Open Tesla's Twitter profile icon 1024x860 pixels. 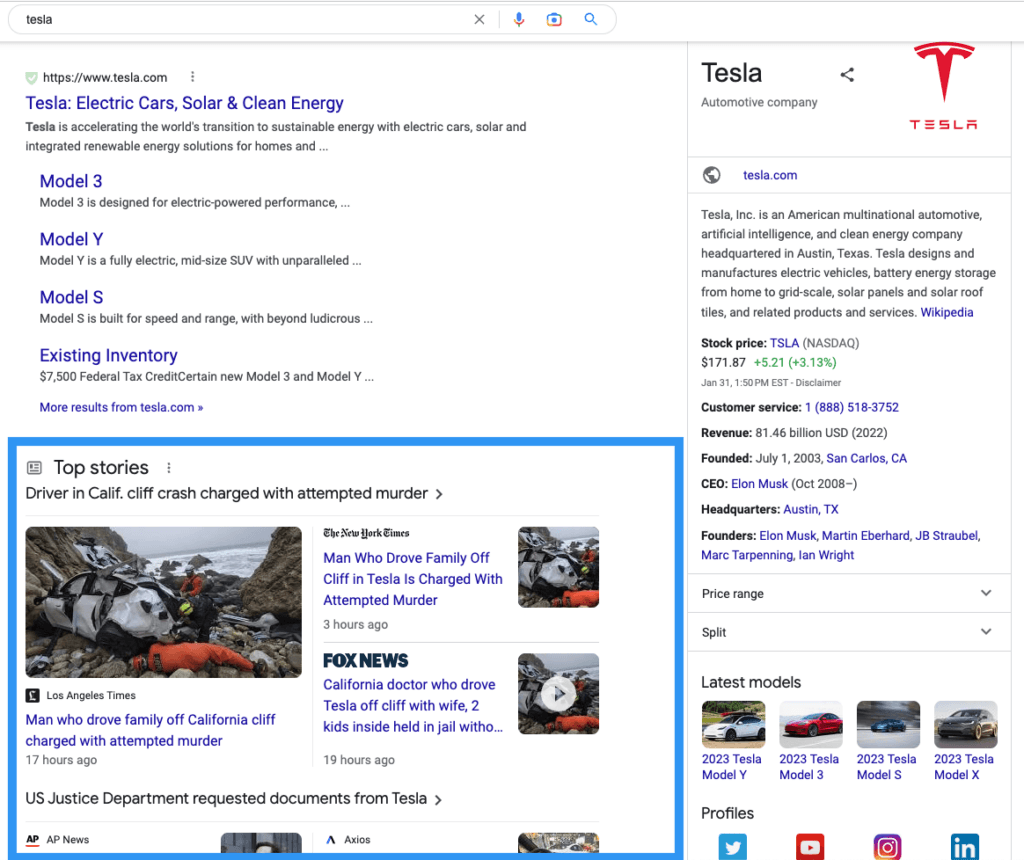click(733, 847)
